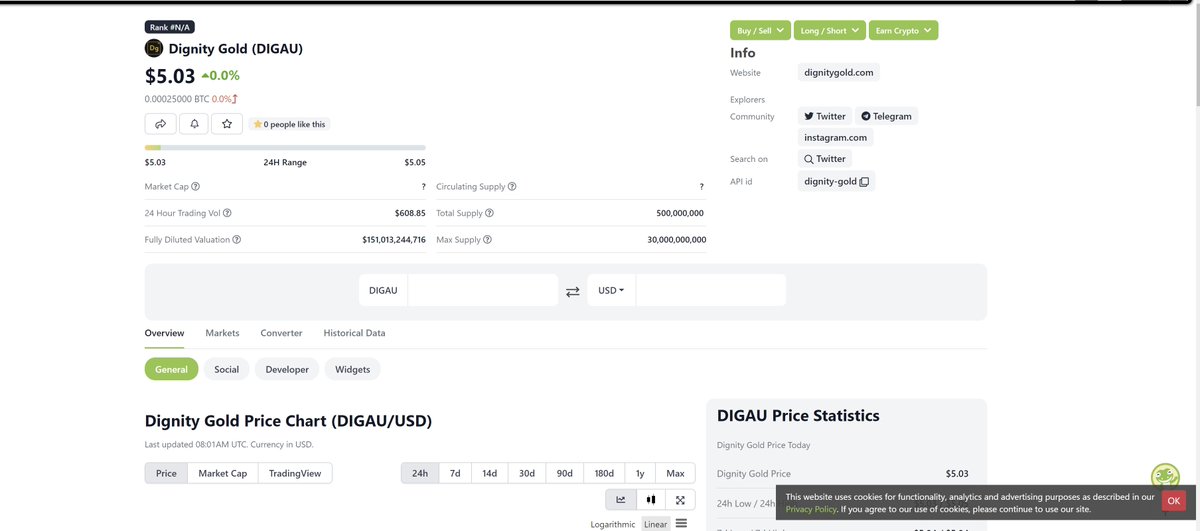Click the Max Supply help icon
This screenshot has width=1200, height=531.
coord(485,240)
